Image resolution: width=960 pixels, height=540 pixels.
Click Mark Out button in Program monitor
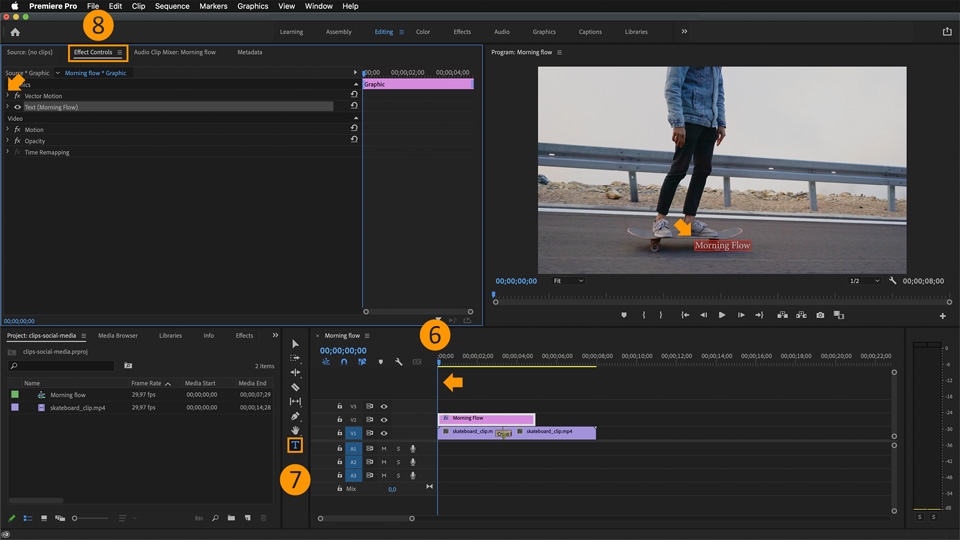[661, 315]
